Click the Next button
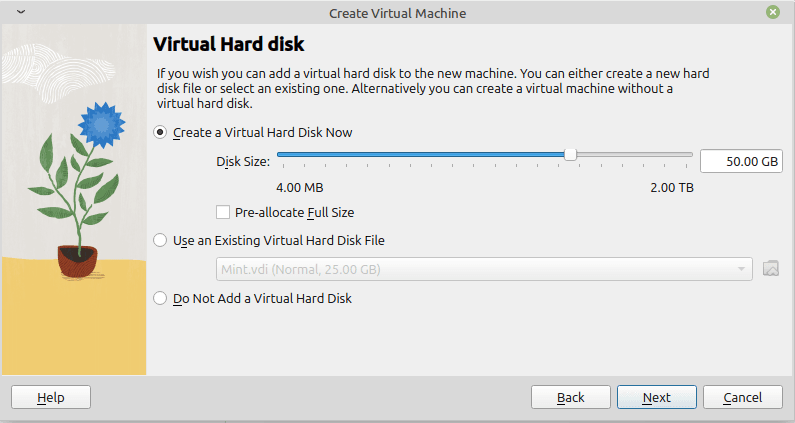The image size is (795, 423). [657, 397]
